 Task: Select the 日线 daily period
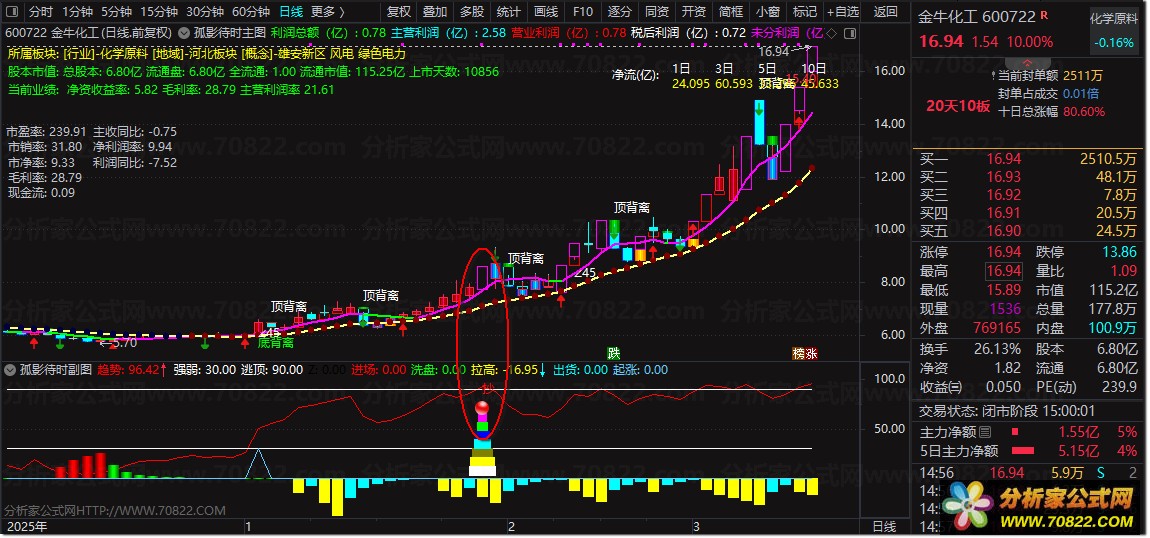tap(290, 12)
